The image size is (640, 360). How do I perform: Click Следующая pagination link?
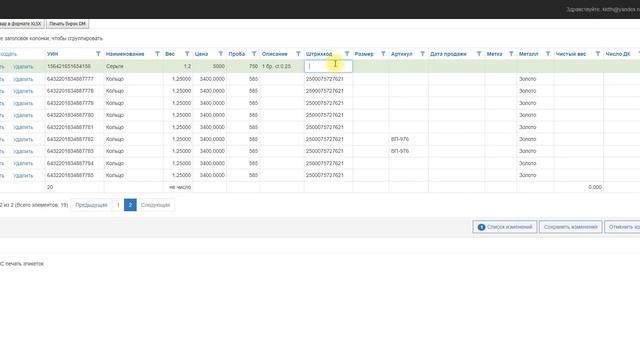(x=155, y=205)
